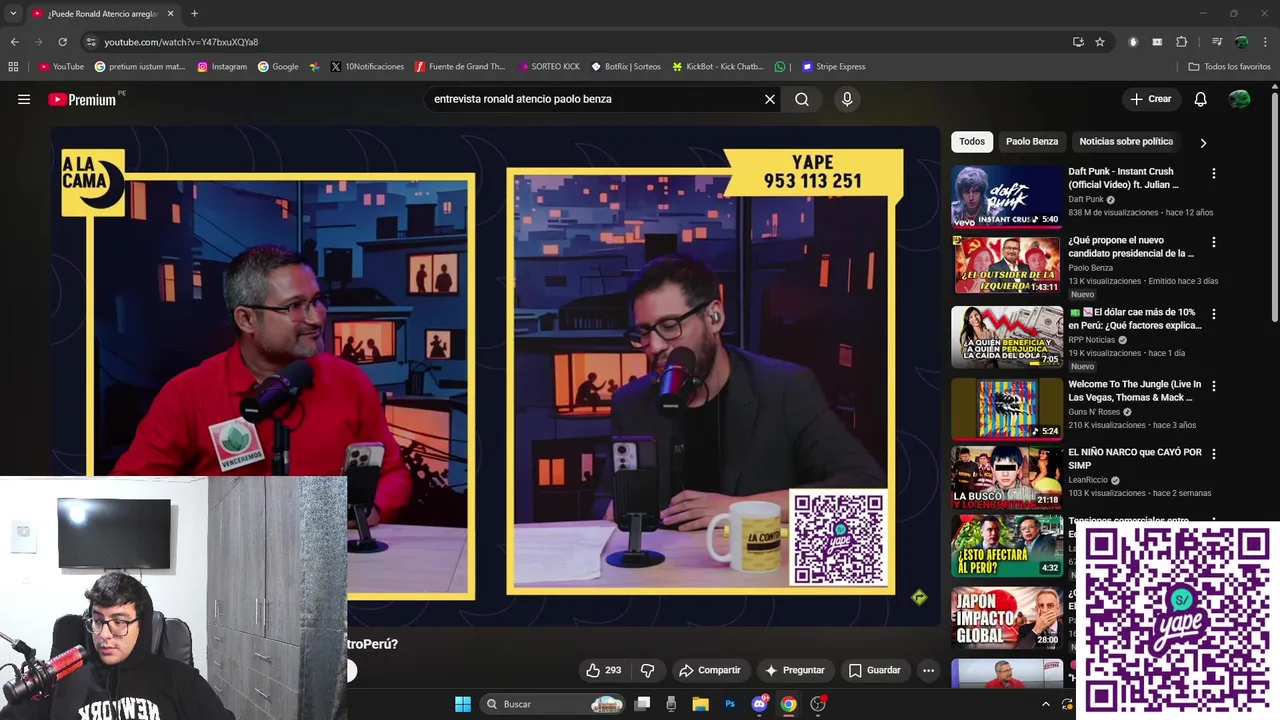
Task: Open new browser tab with plus
Action: (194, 13)
